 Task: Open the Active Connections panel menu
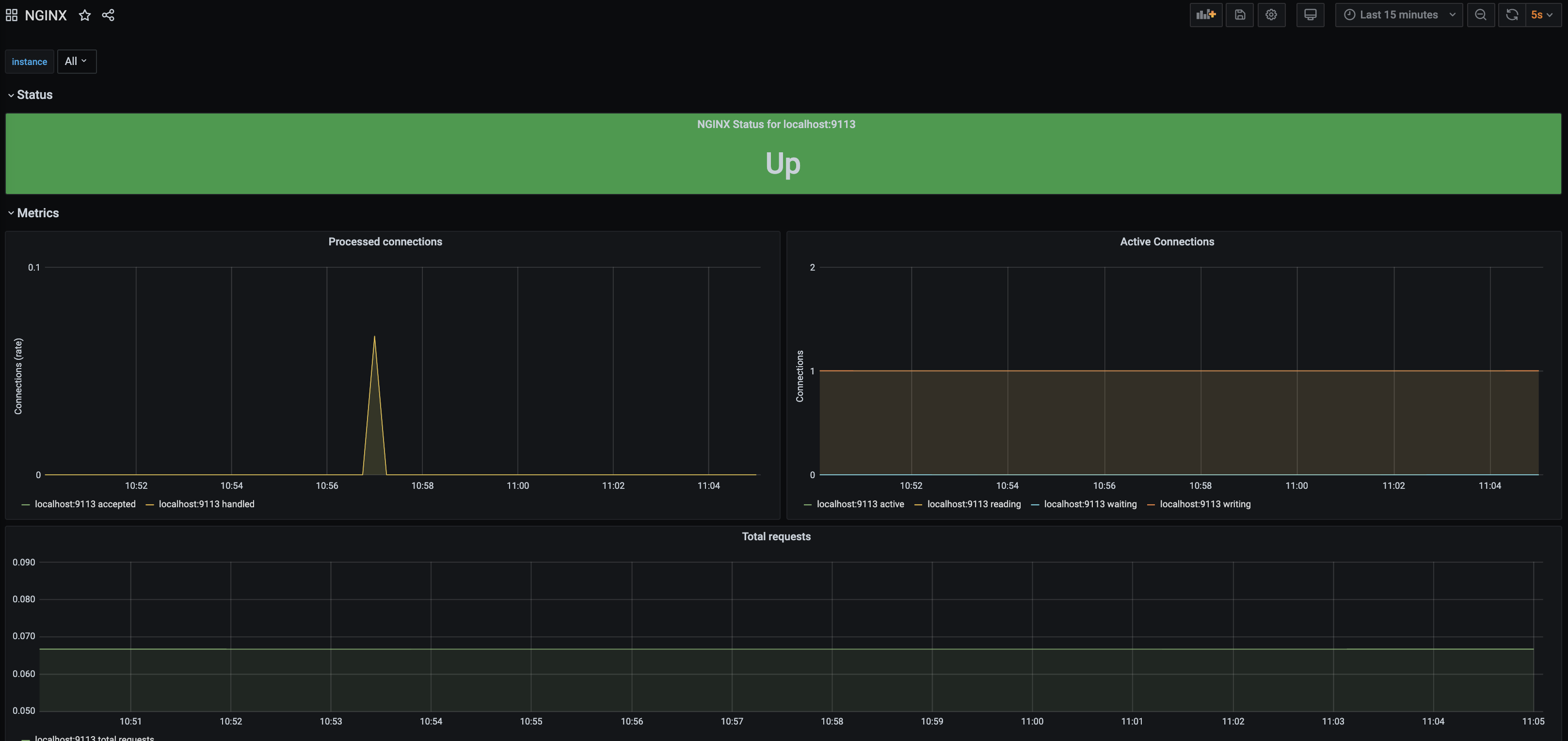(x=1167, y=241)
